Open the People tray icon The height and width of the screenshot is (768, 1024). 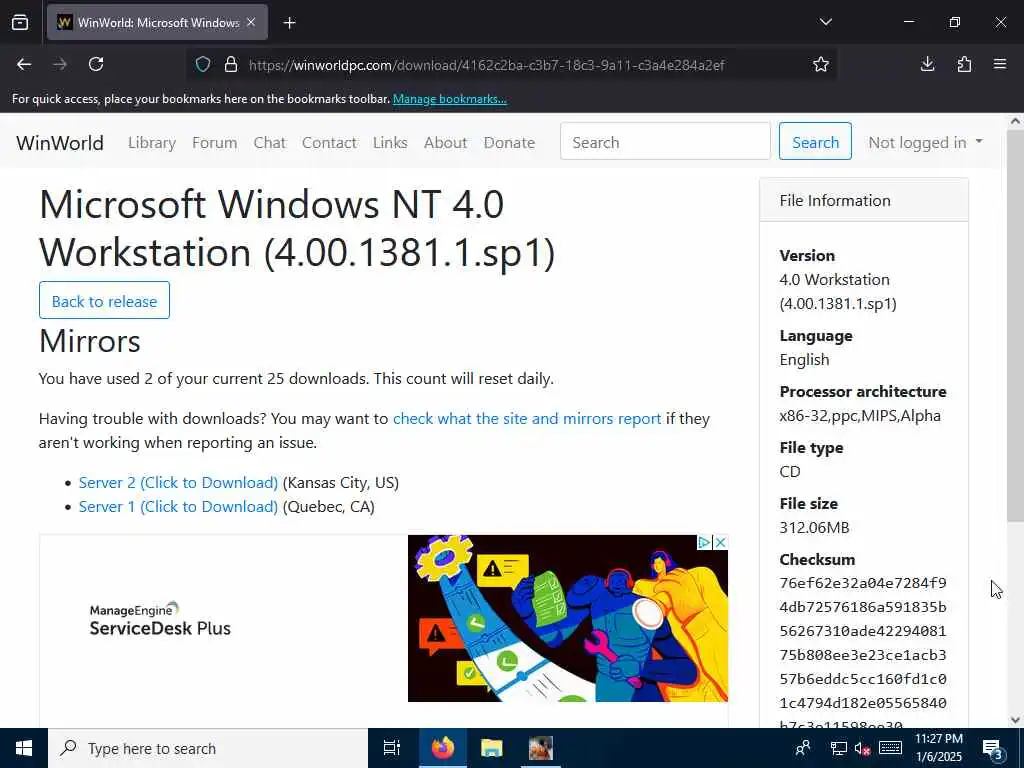point(803,748)
